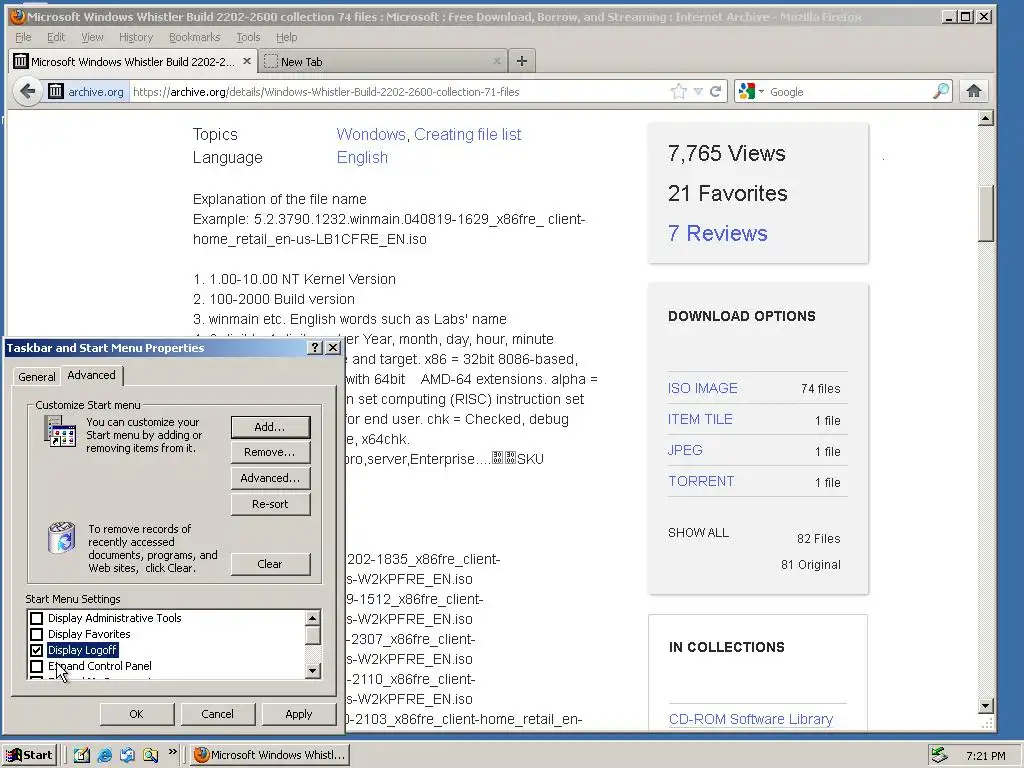Open the Bookmarks menu

[x=195, y=37]
